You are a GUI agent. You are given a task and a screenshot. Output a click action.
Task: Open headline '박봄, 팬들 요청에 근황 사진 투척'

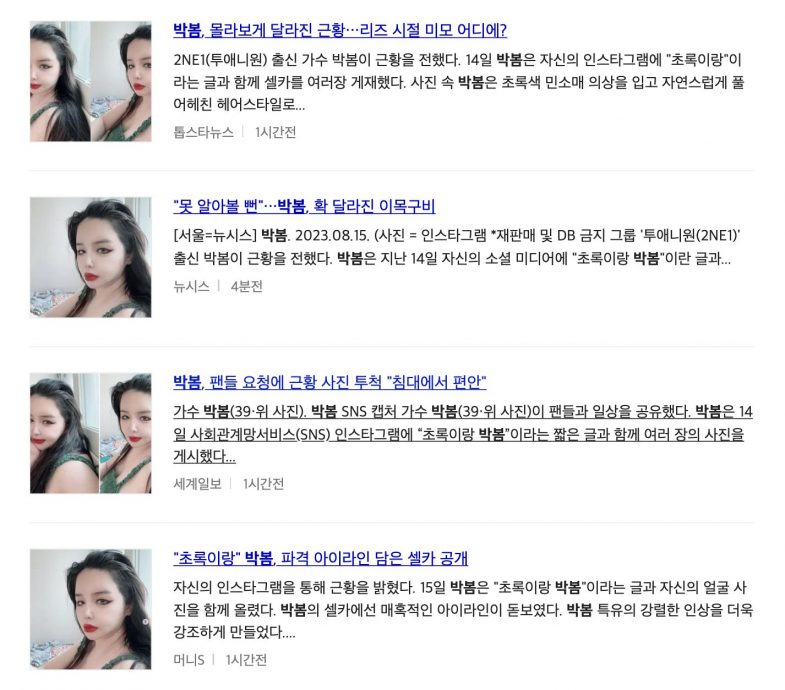pos(329,383)
